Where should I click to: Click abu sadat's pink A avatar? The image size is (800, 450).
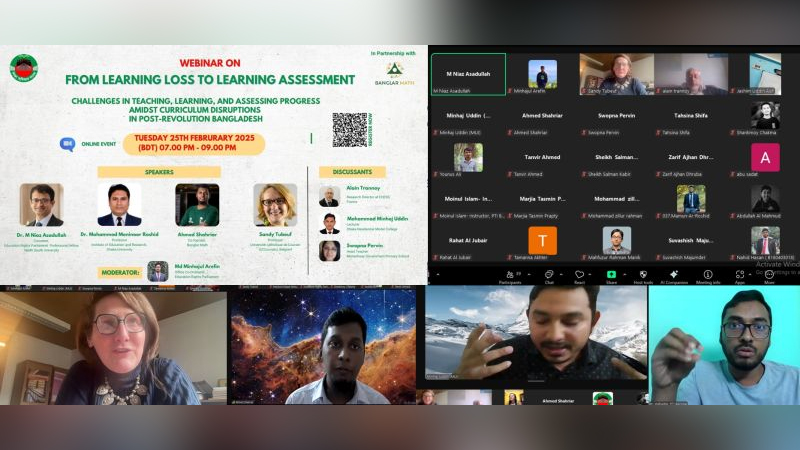click(765, 157)
